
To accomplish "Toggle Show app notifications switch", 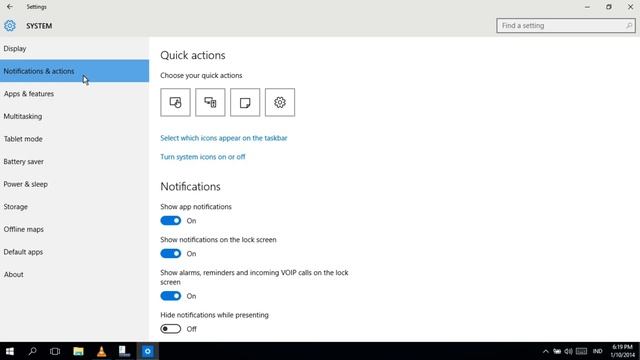I will [x=171, y=221].
